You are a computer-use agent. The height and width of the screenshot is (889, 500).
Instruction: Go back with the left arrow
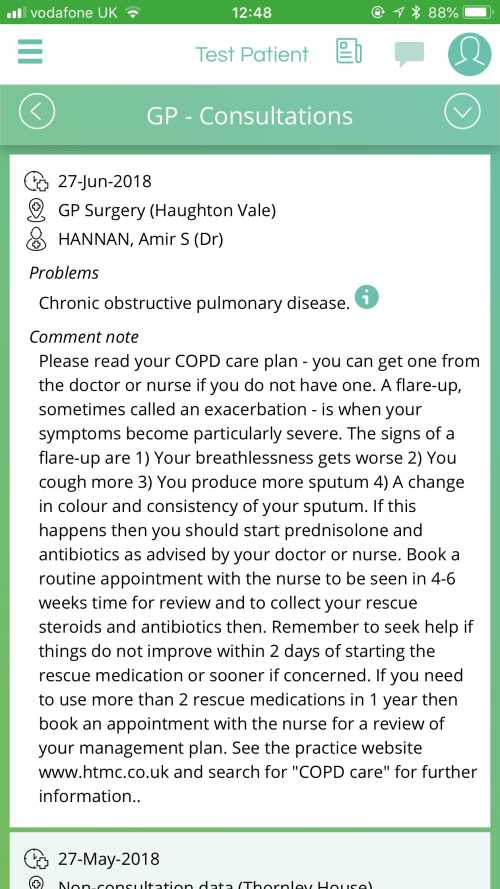coord(37,111)
